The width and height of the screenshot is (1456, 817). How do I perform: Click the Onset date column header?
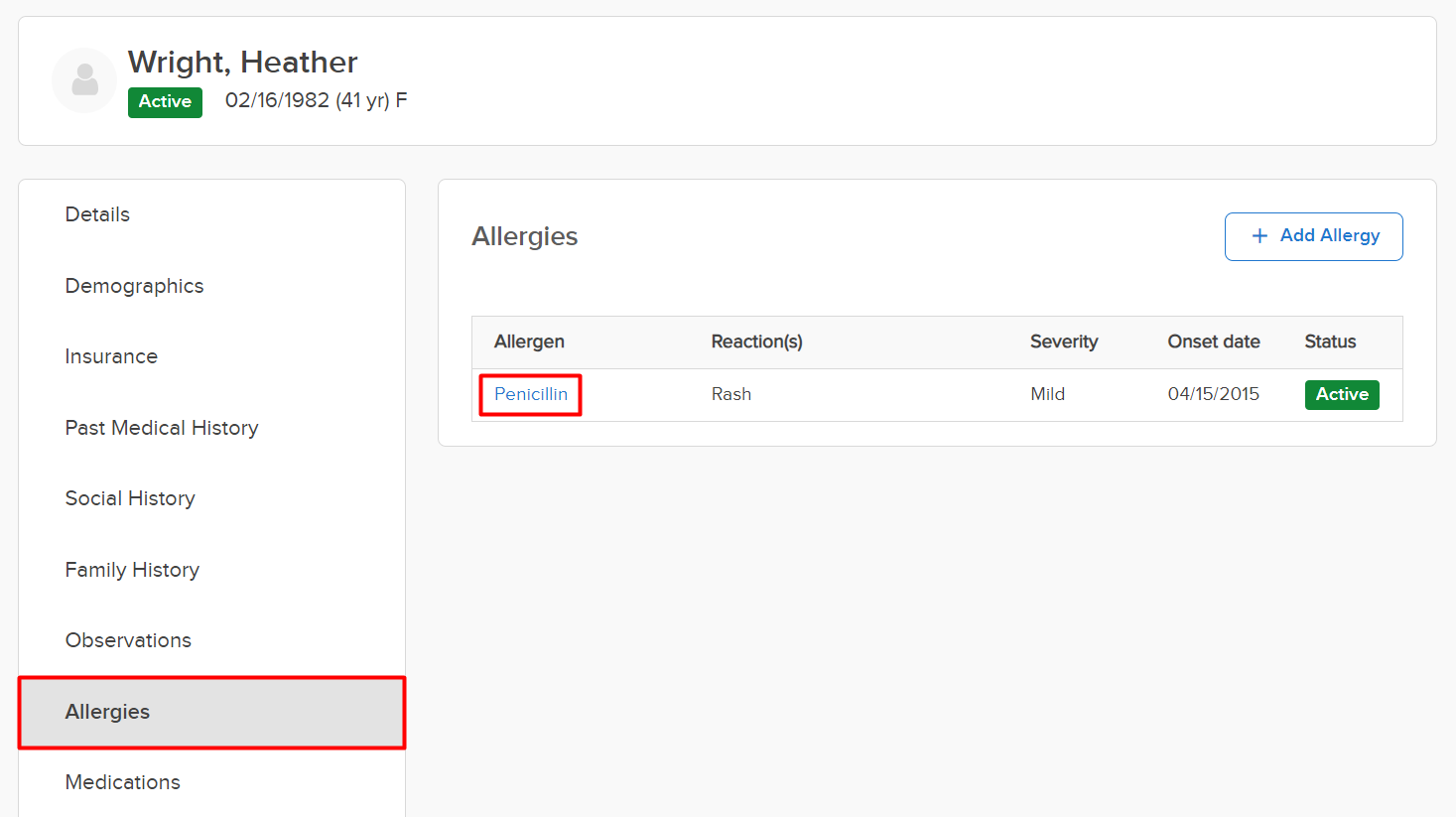click(1213, 341)
